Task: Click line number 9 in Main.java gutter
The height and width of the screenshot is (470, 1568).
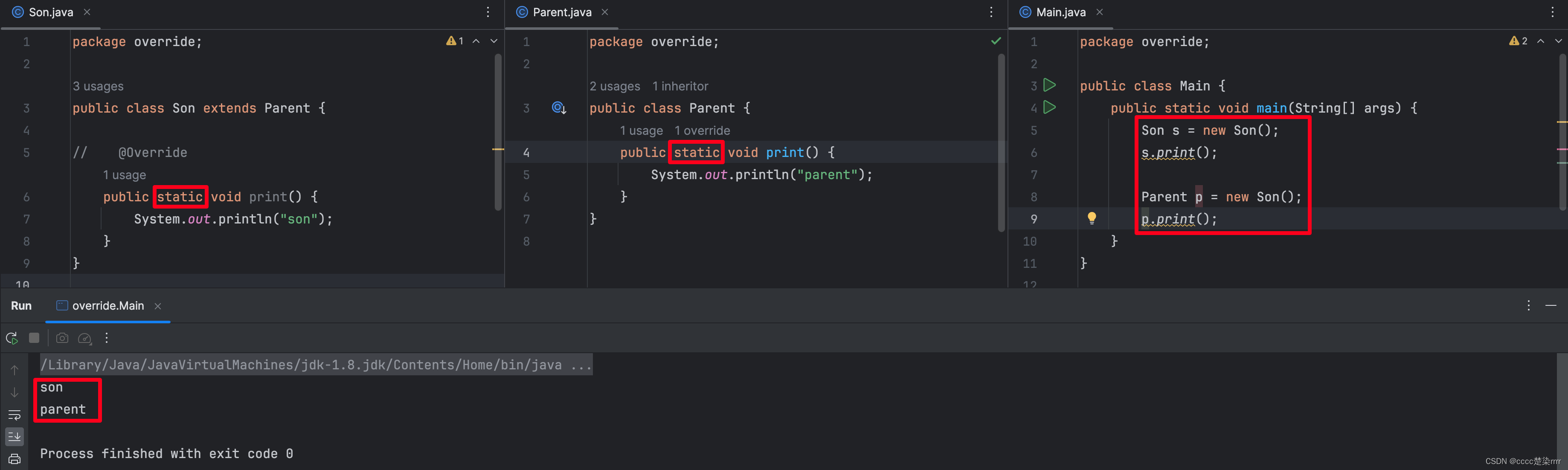Action: [x=1034, y=219]
